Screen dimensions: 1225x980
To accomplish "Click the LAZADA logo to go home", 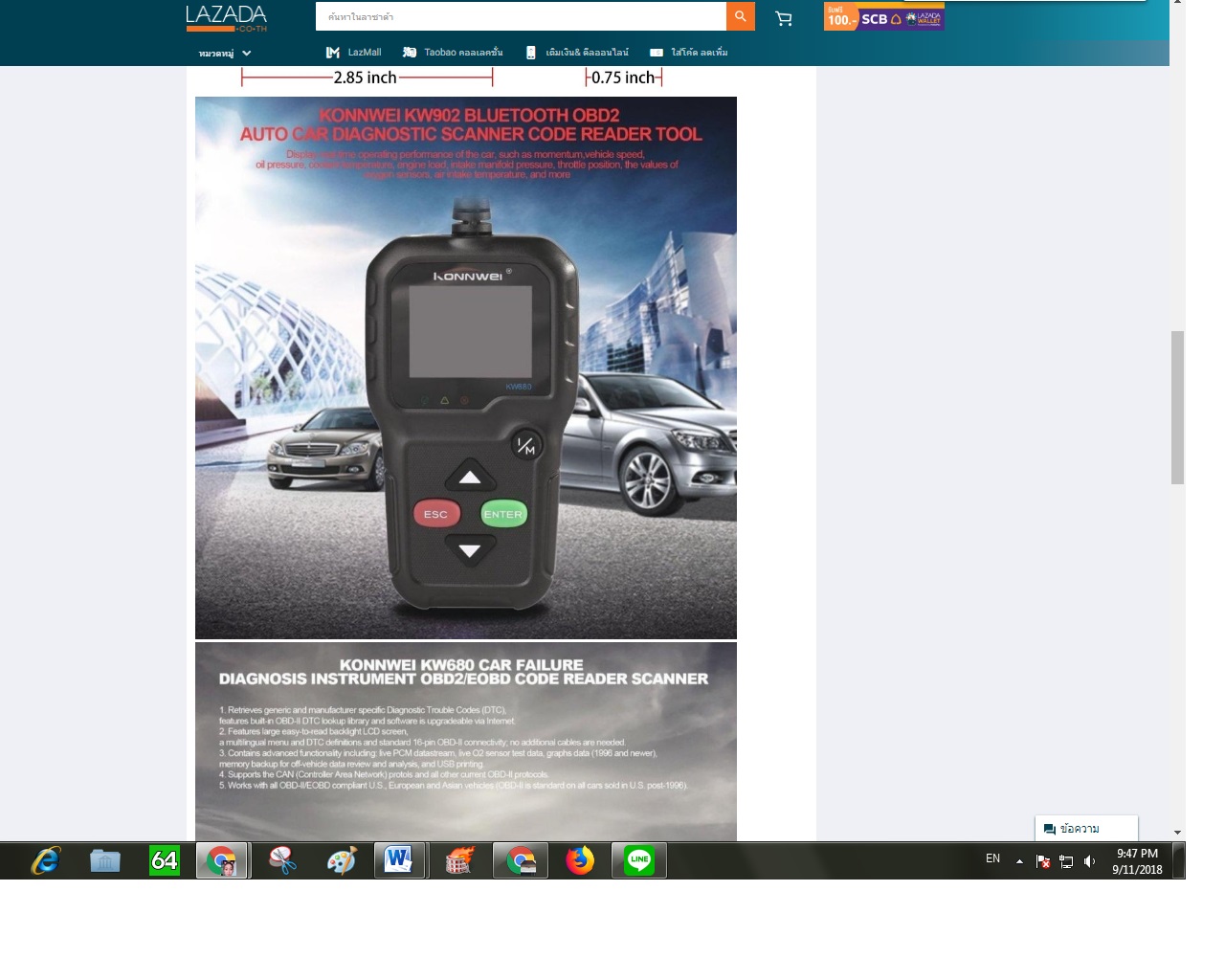I will (x=224, y=17).
